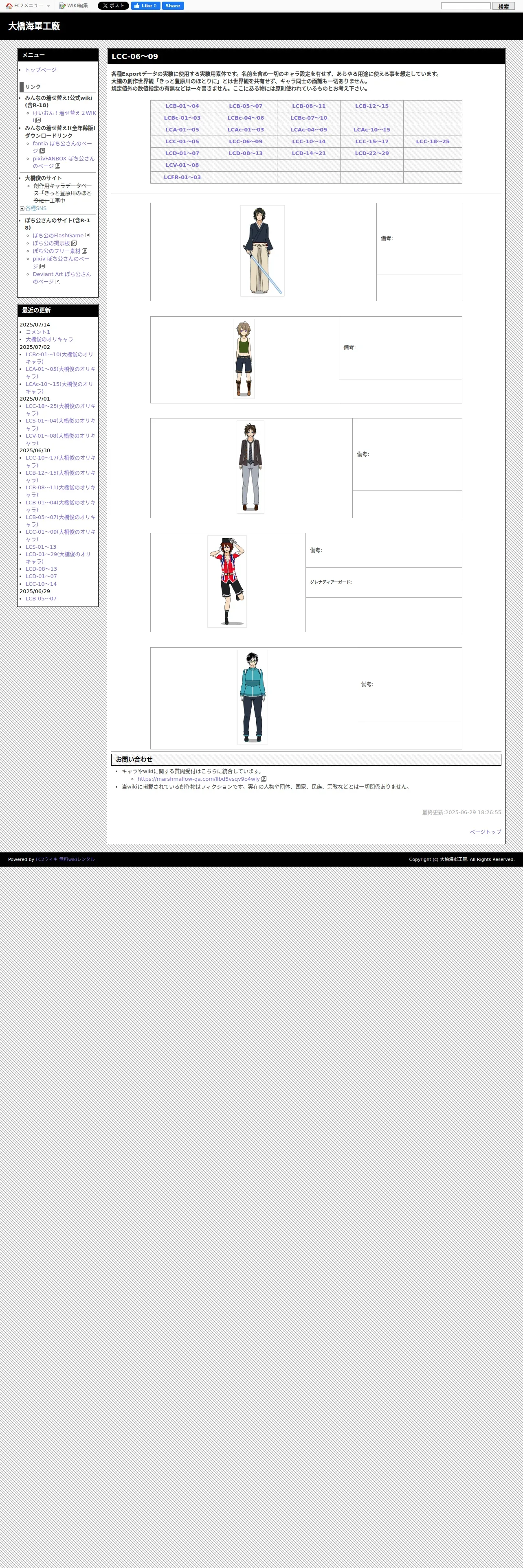Open LCB-01〜04 in the navigation table
523x1568 pixels.
pos(182,106)
